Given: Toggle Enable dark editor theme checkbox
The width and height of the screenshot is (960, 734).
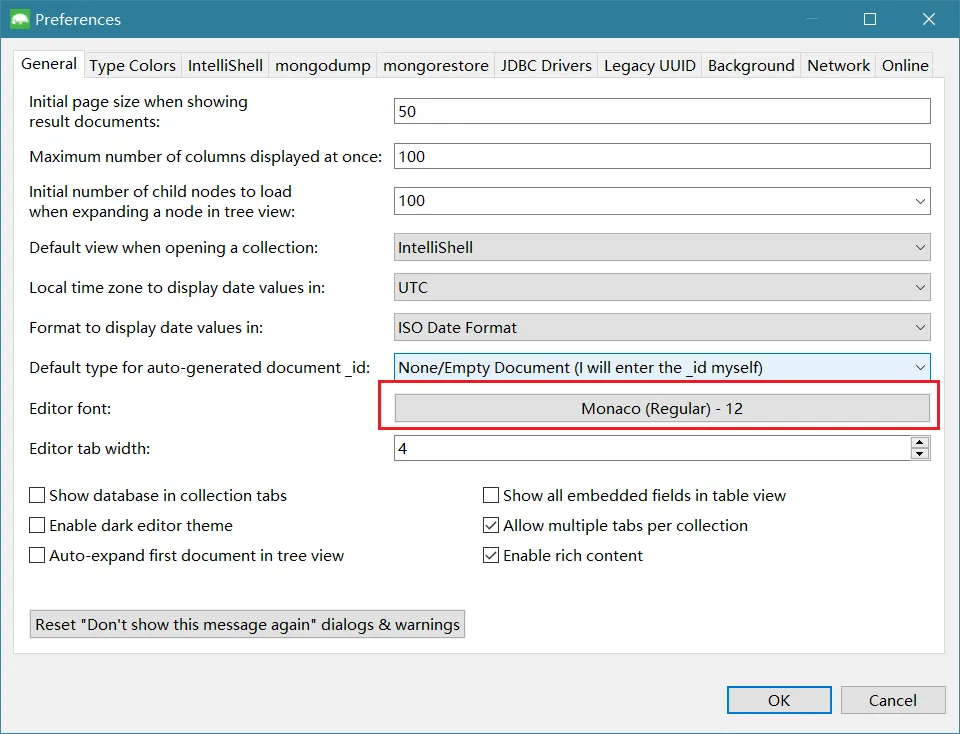Looking at the screenshot, I should pyautogui.click(x=38, y=525).
